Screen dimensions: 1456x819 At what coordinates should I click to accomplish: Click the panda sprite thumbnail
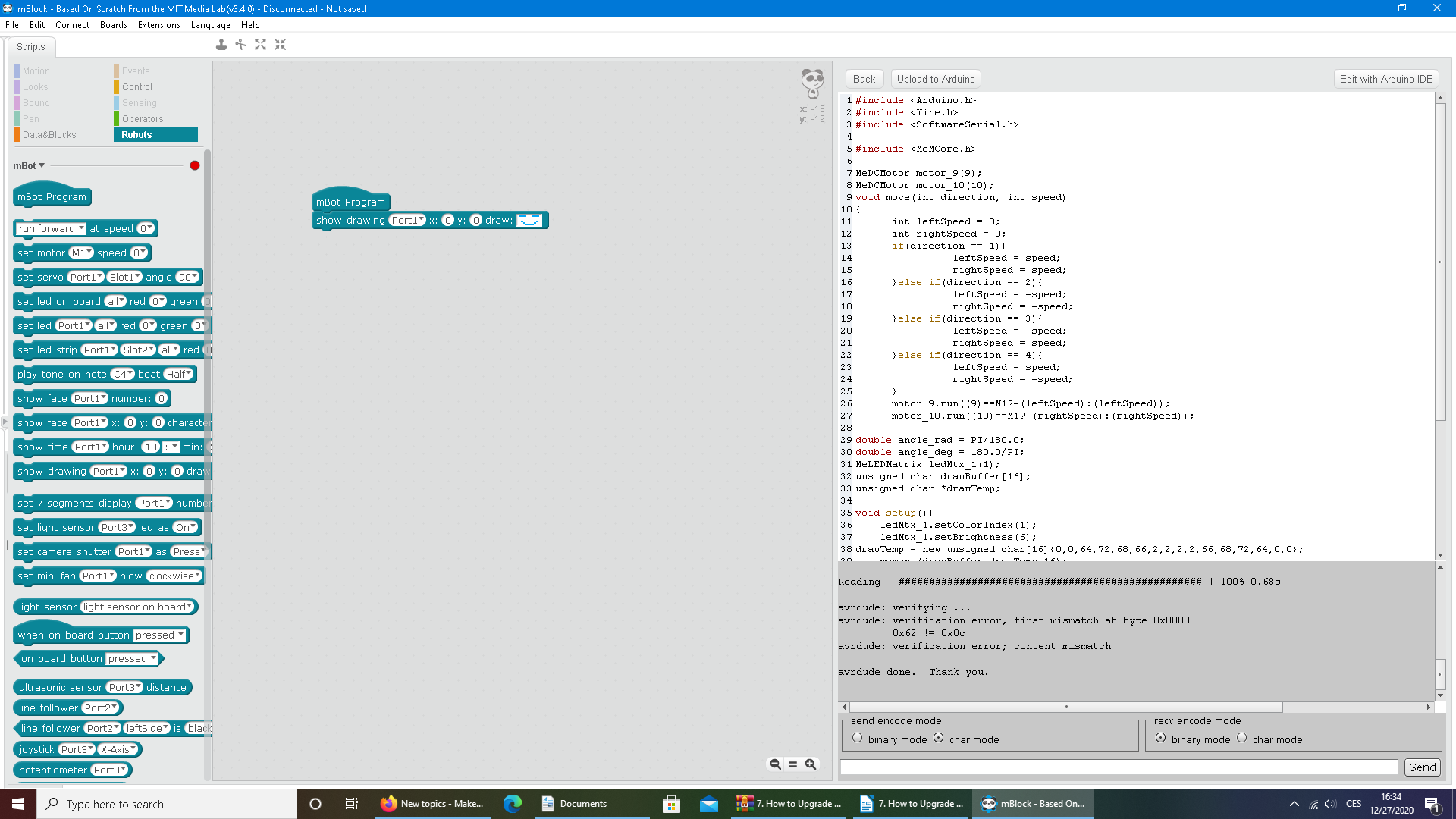[x=812, y=83]
